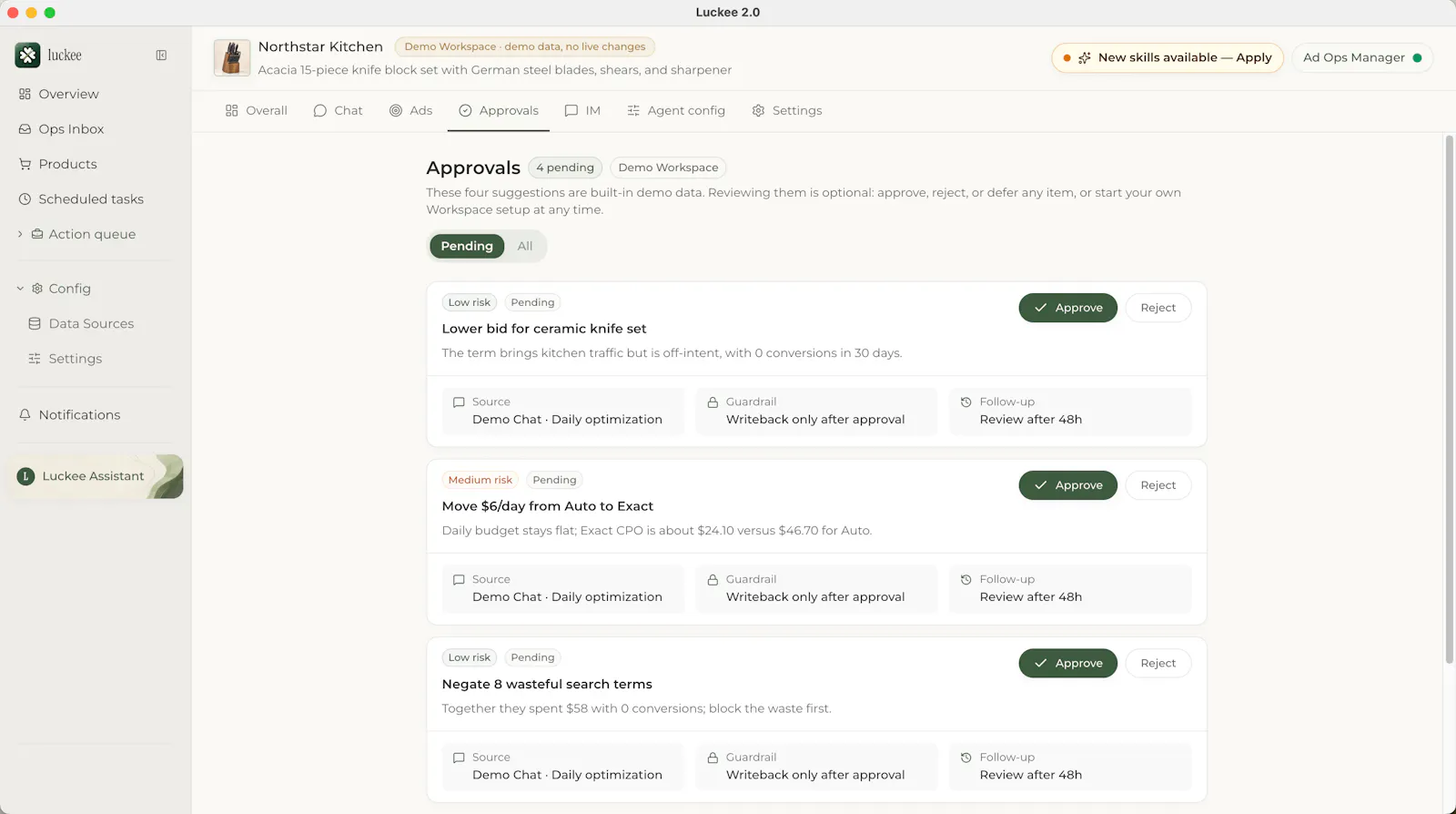Reject Move $6/day from Auto to Exact
Screen dimensions: 1456x814
(x=1158, y=485)
